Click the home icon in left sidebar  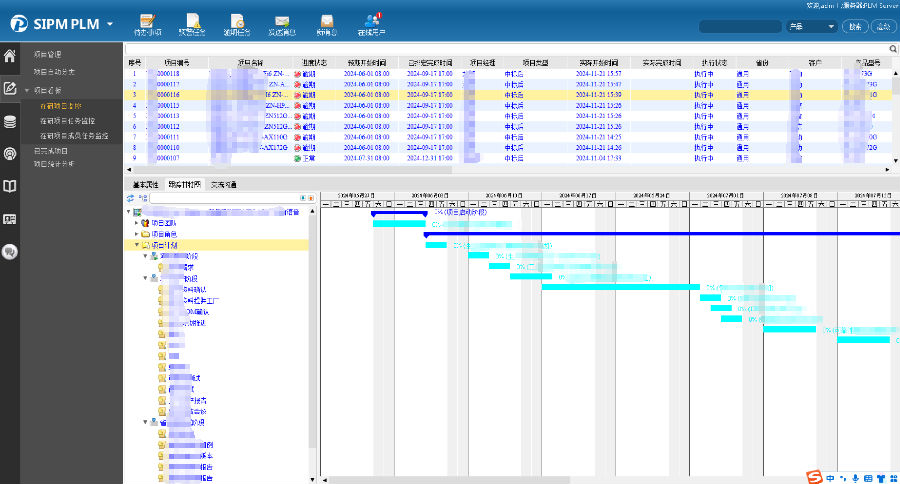click(x=11, y=56)
